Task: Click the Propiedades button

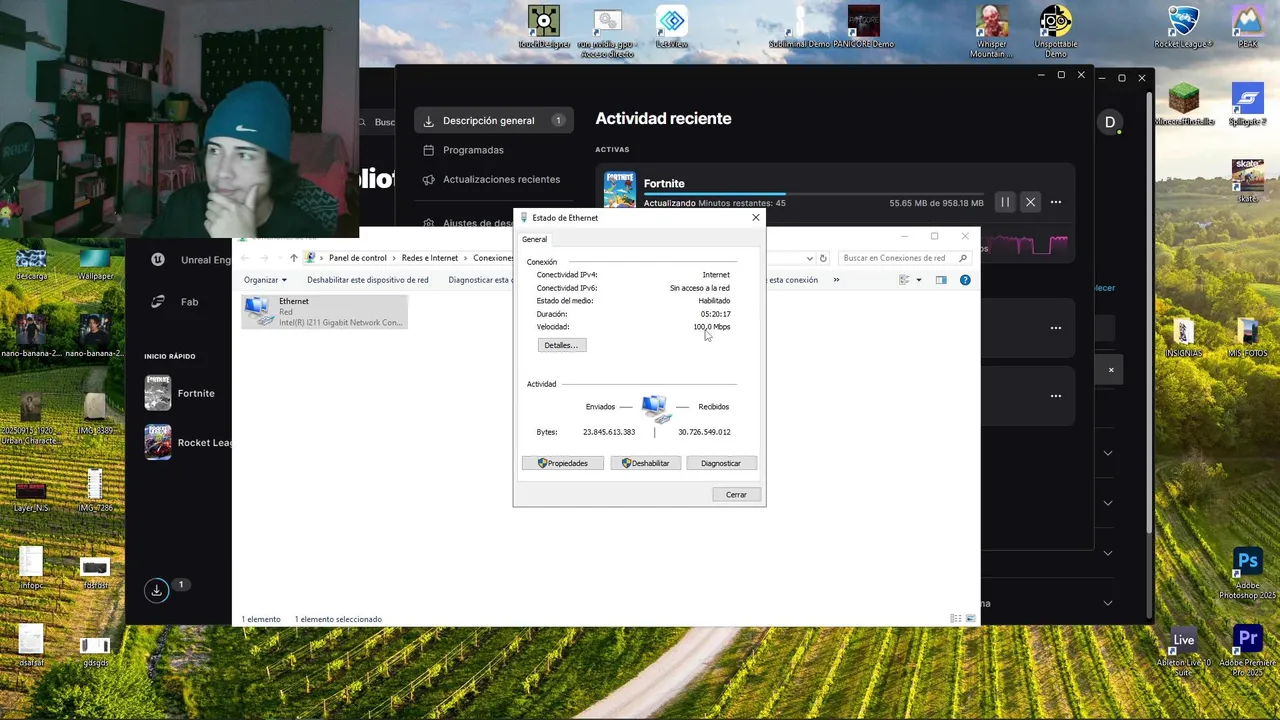Action: pyautogui.click(x=563, y=463)
